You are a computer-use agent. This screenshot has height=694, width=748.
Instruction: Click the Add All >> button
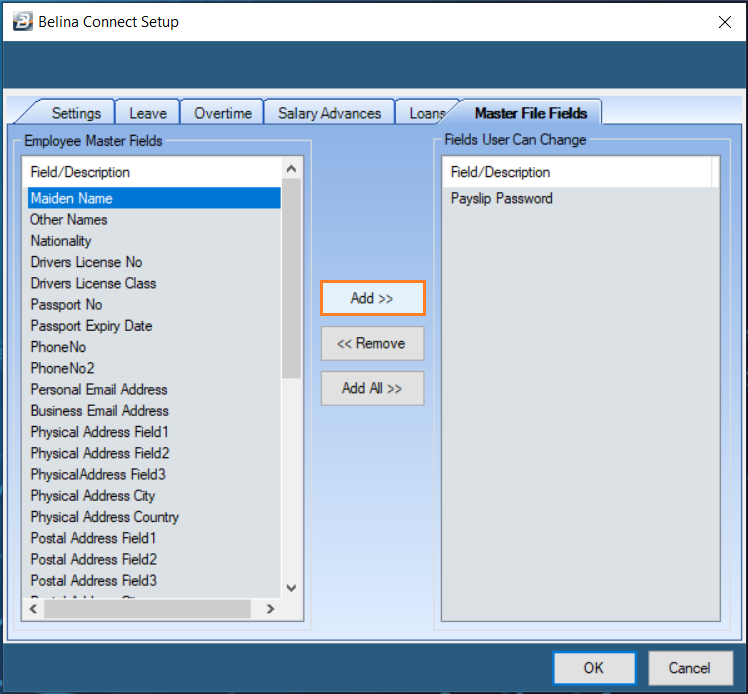372,388
